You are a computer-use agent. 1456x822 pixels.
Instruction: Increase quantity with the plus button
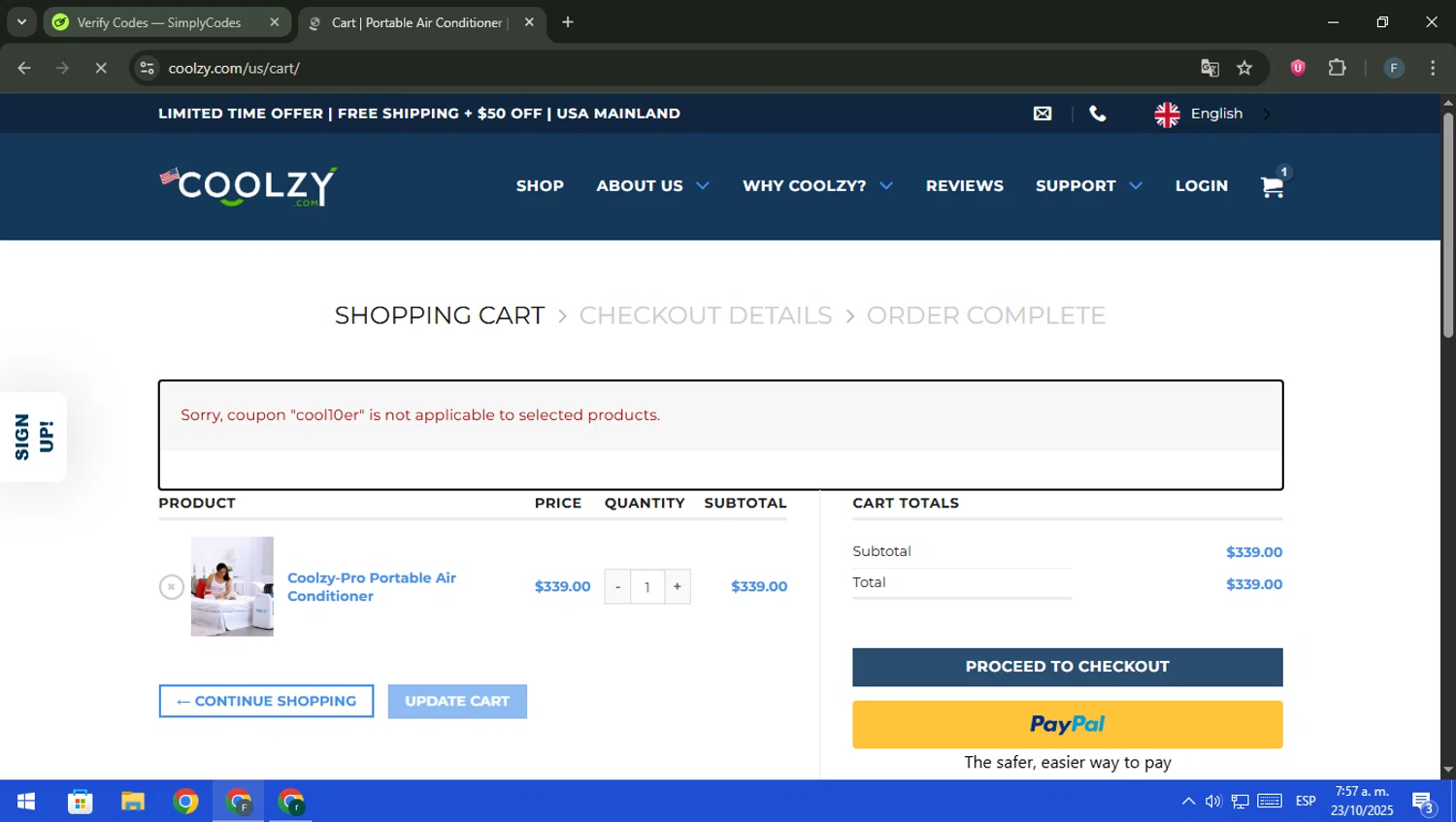click(x=678, y=587)
